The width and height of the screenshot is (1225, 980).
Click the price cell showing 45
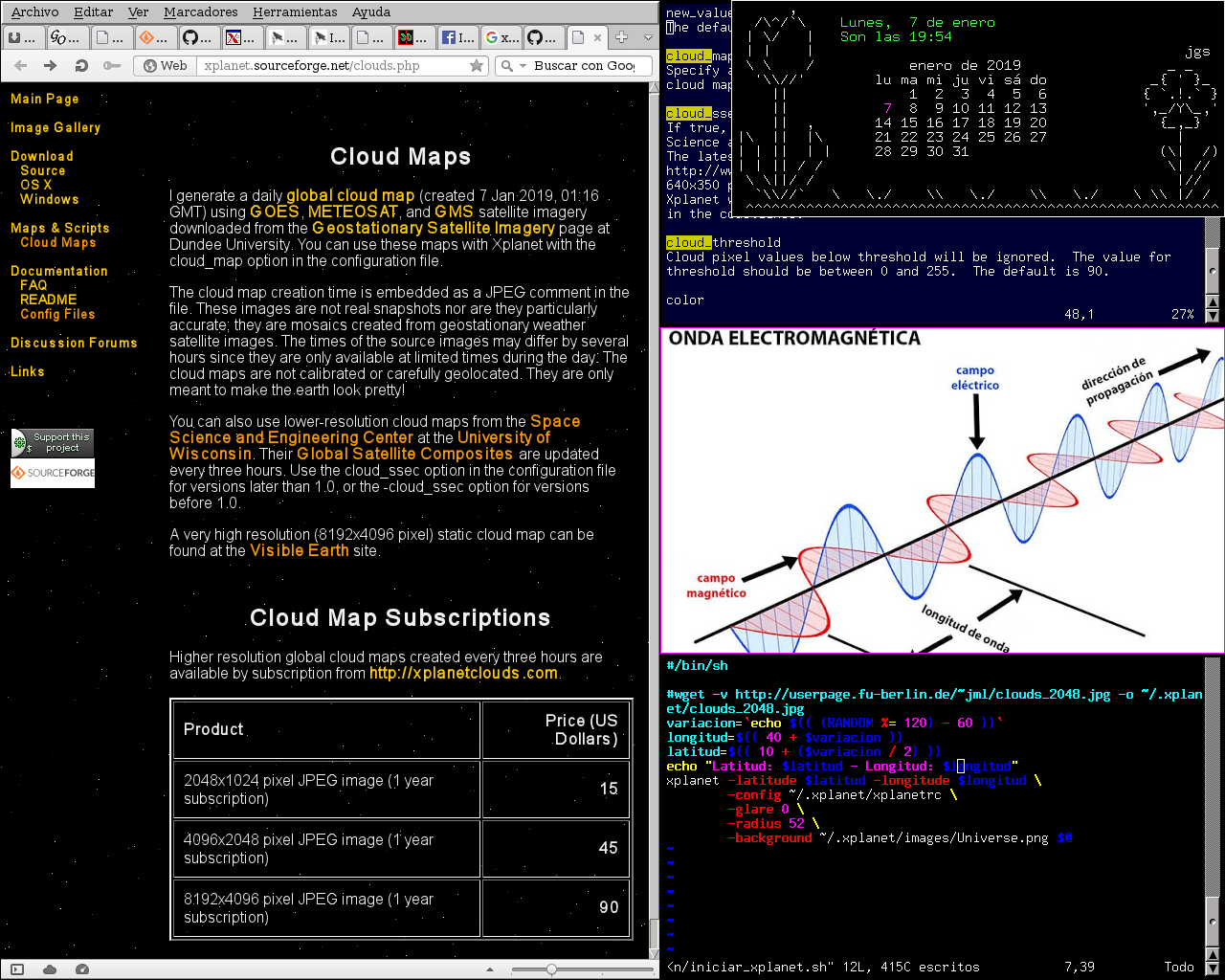point(556,848)
